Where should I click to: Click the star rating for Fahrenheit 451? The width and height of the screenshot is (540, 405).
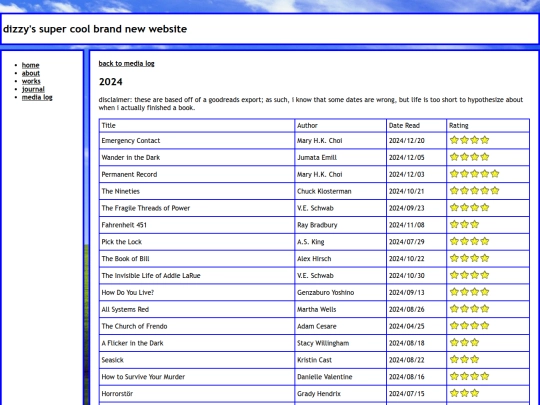464,224
